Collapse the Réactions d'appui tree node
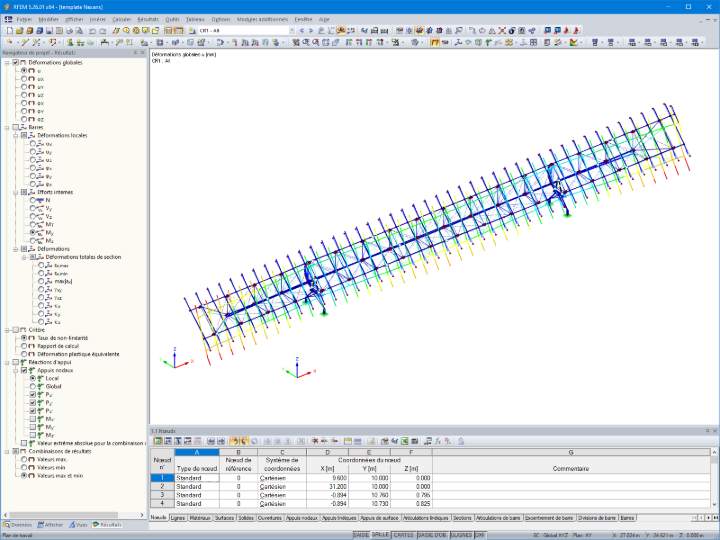 (7, 362)
